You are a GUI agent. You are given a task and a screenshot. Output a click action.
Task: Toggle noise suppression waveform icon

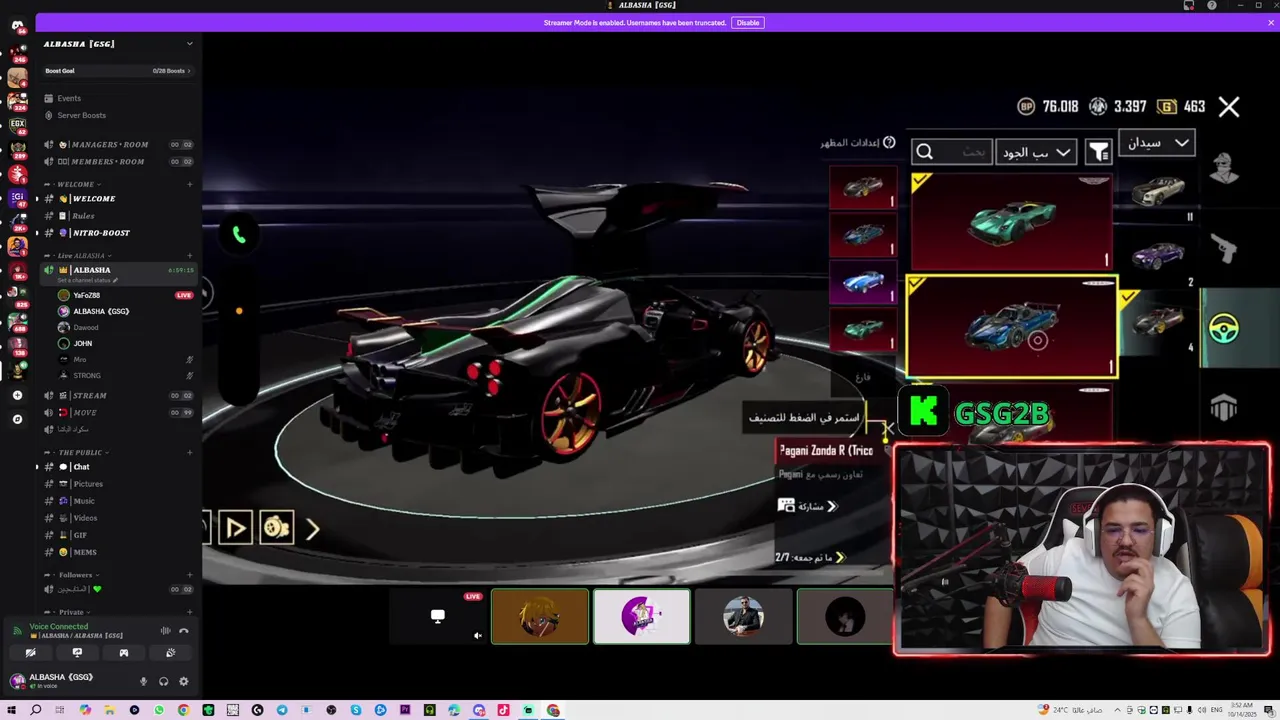point(165,630)
